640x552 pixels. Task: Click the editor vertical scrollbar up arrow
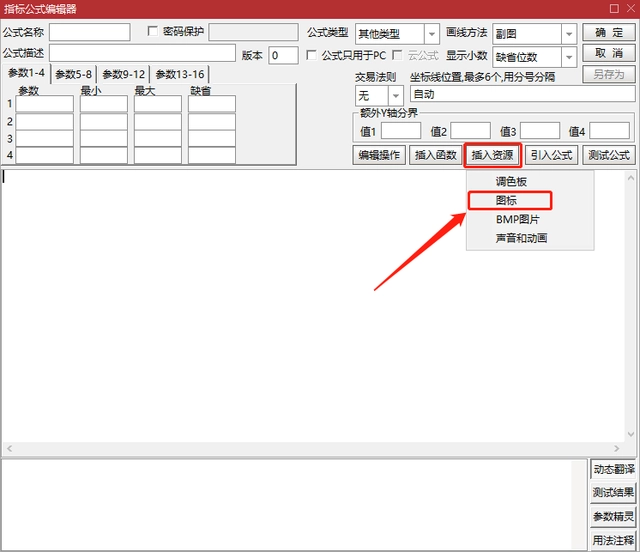[630, 178]
